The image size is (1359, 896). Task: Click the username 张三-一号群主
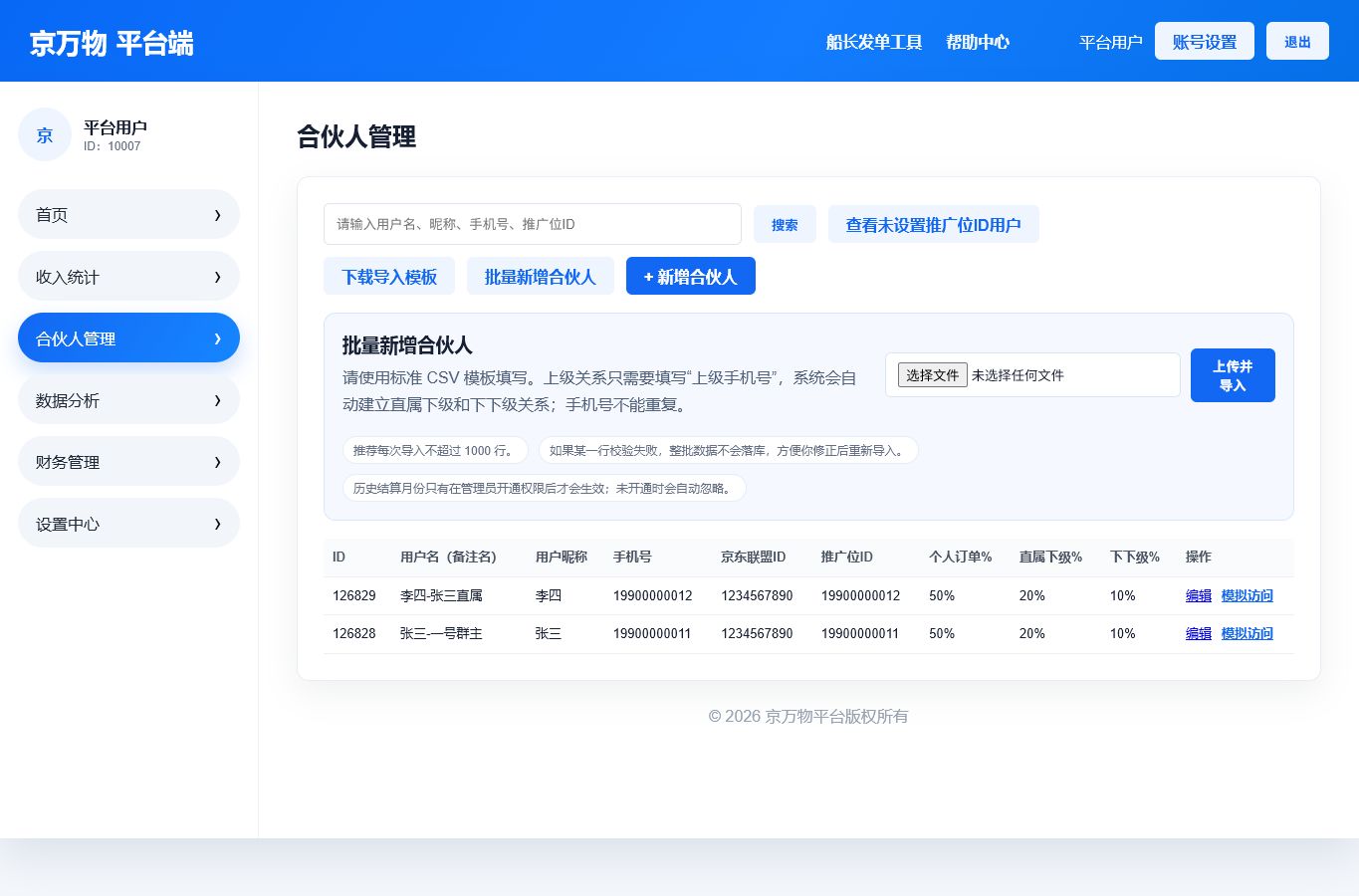click(x=441, y=633)
